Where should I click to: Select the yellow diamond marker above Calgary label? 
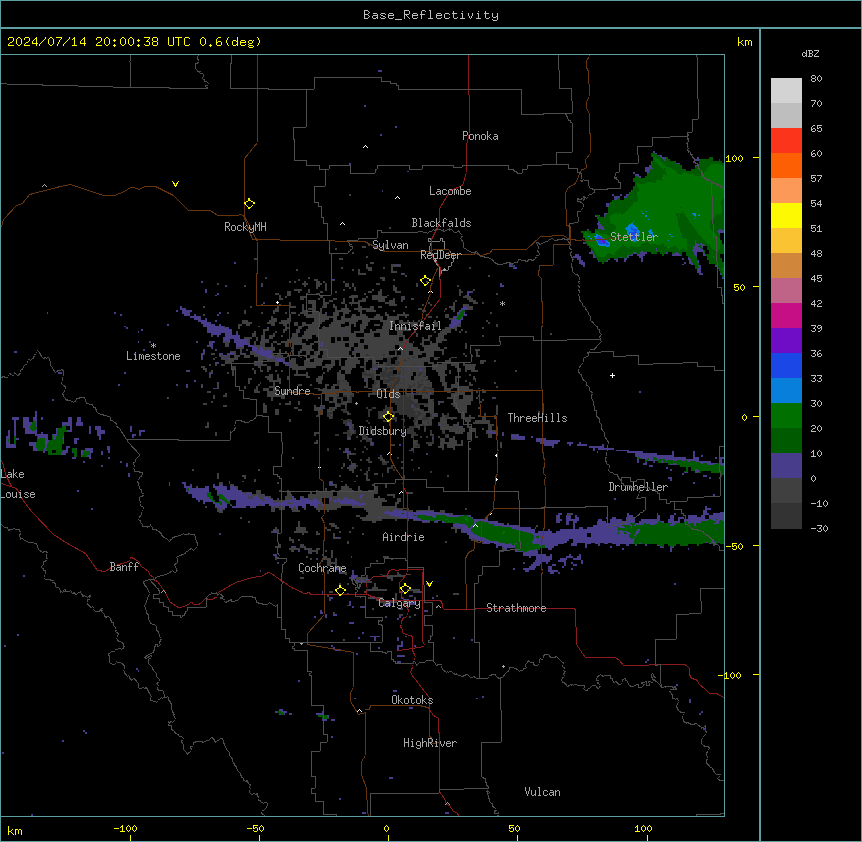tap(405, 589)
